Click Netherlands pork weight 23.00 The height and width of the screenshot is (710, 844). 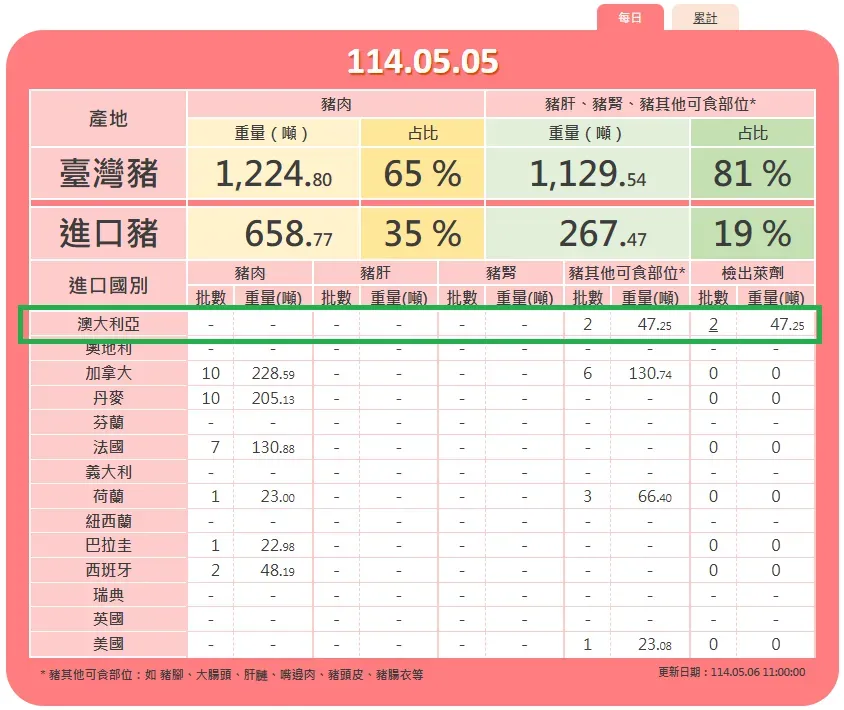278,496
